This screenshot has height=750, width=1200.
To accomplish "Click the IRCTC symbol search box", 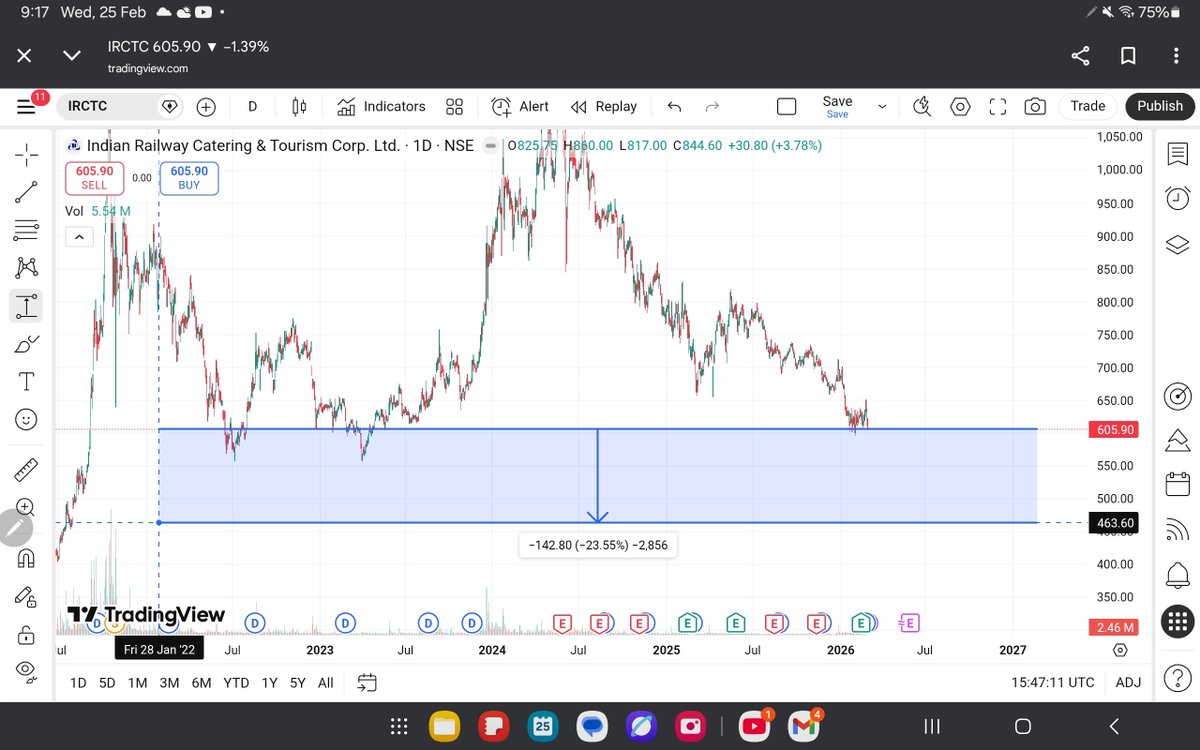I will coord(119,106).
